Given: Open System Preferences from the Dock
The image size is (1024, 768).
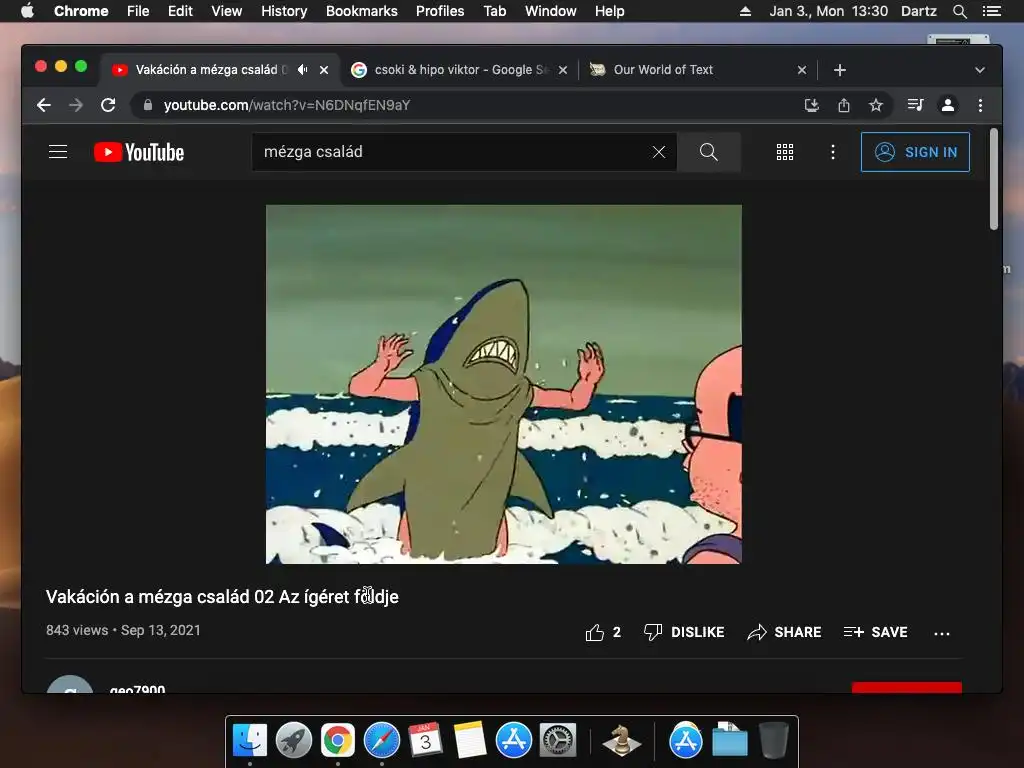Looking at the screenshot, I should coord(558,740).
